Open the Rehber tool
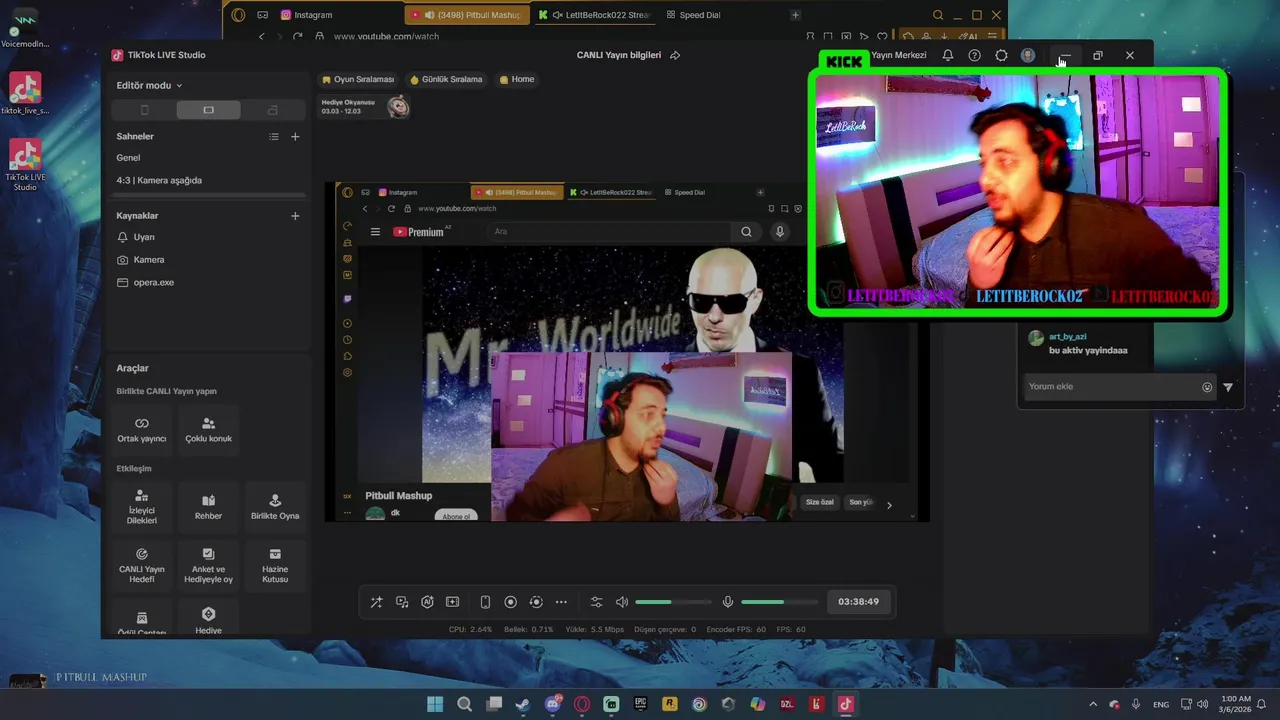Screen dimensions: 1280x720 [x=208, y=507]
